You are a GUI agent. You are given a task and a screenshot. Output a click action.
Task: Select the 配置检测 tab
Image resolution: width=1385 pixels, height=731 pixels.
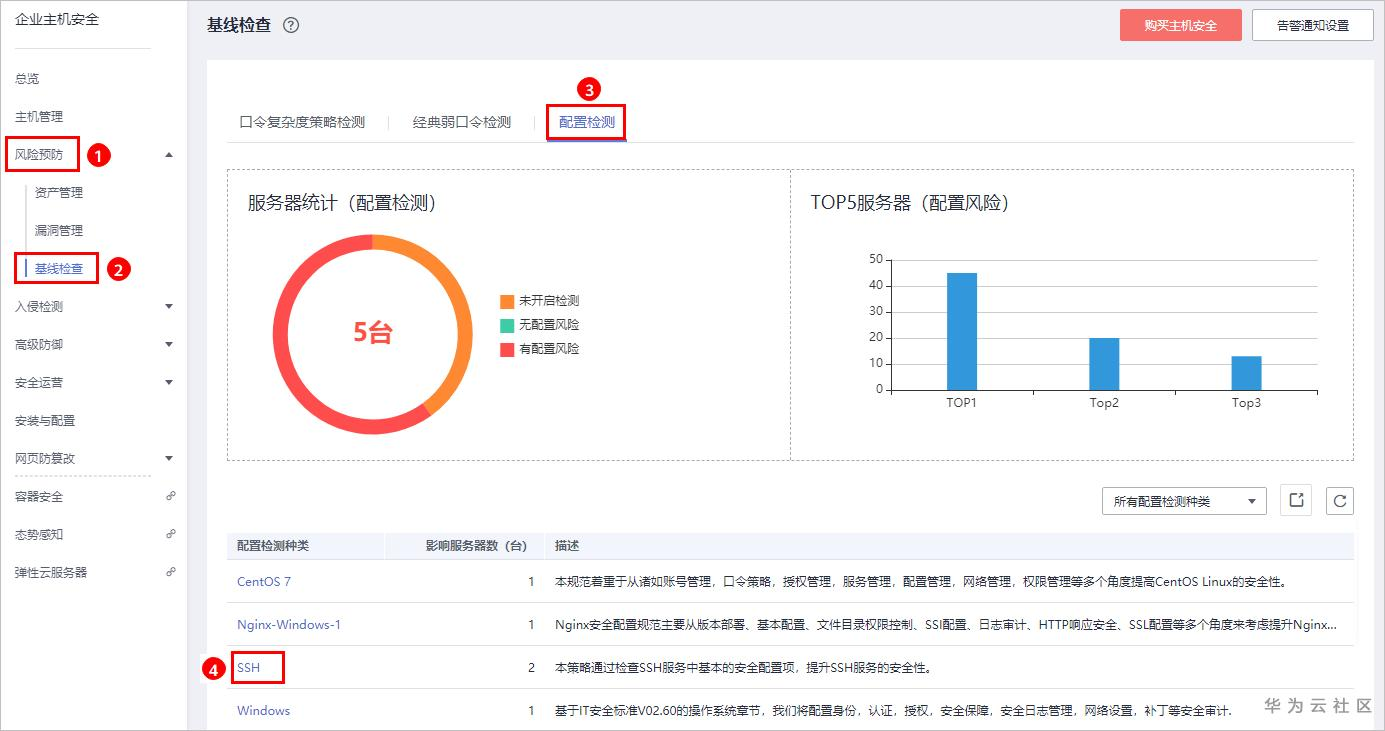click(x=587, y=123)
